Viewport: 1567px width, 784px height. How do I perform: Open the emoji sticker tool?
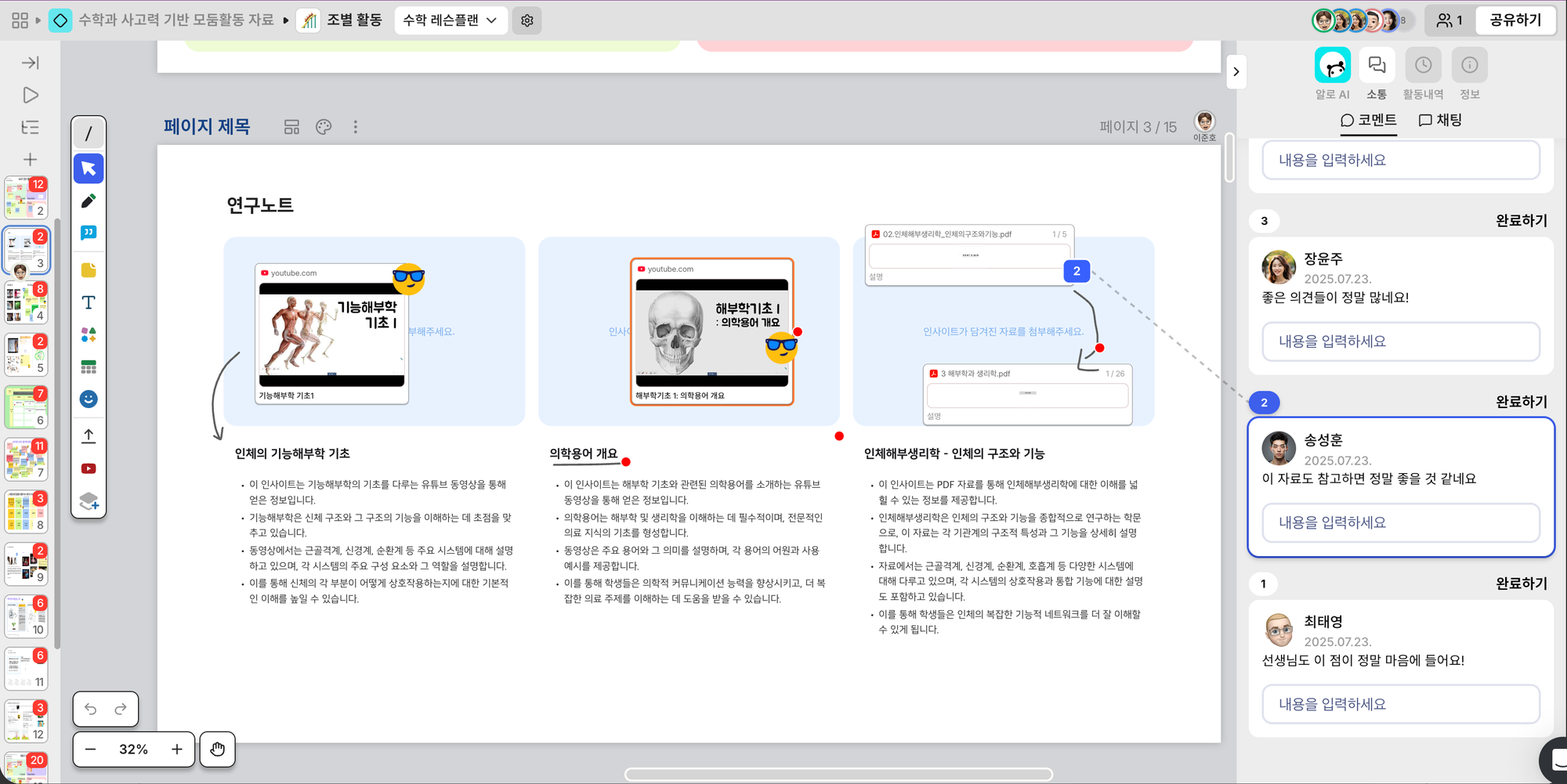89,399
